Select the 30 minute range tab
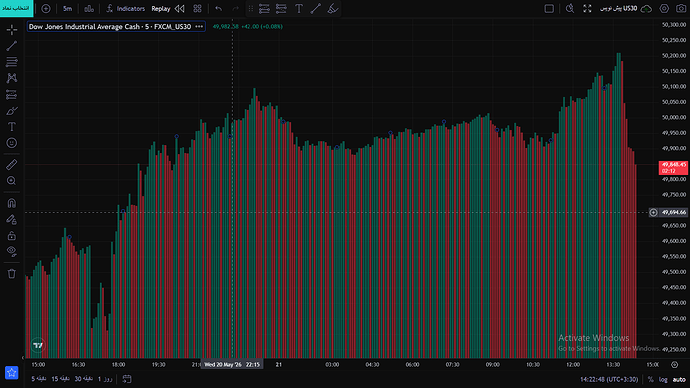 pyautogui.click(x=84, y=379)
